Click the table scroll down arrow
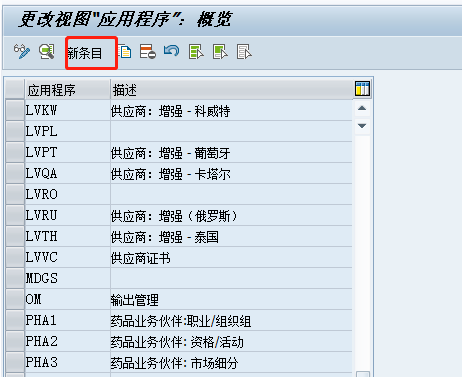462x377 pixels. click(362, 126)
